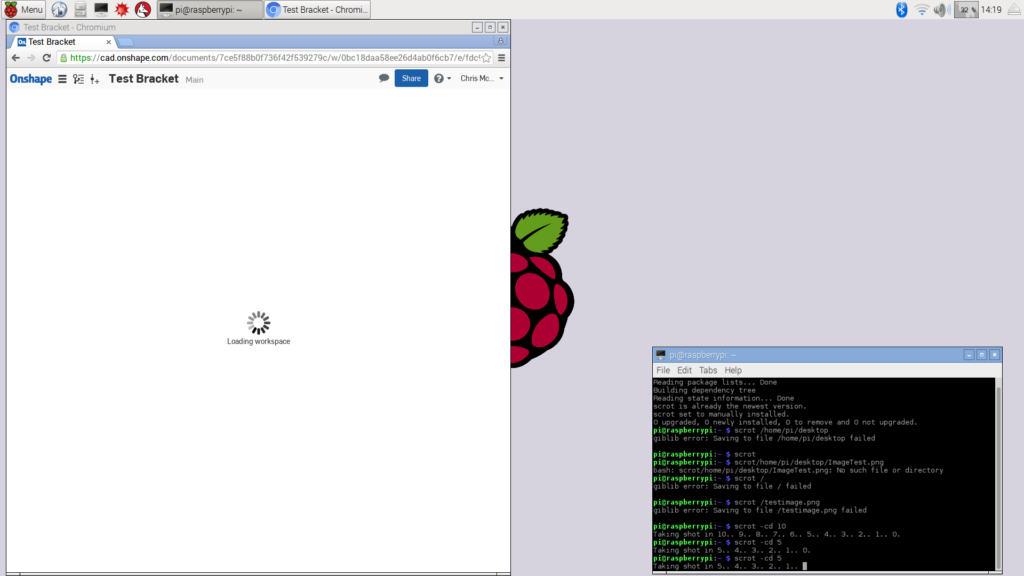This screenshot has width=1024, height=576.
Task: Open Onshape comments speech bubble
Action: pyautogui.click(x=384, y=78)
